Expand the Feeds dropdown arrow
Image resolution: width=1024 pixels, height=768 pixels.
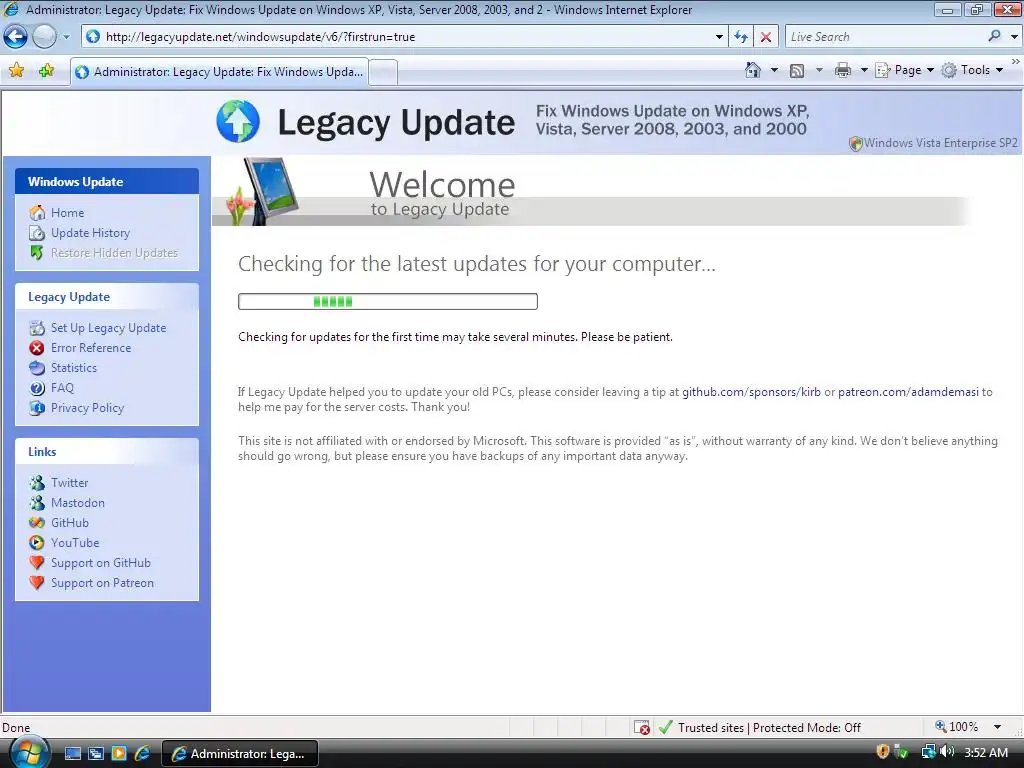[819, 70]
